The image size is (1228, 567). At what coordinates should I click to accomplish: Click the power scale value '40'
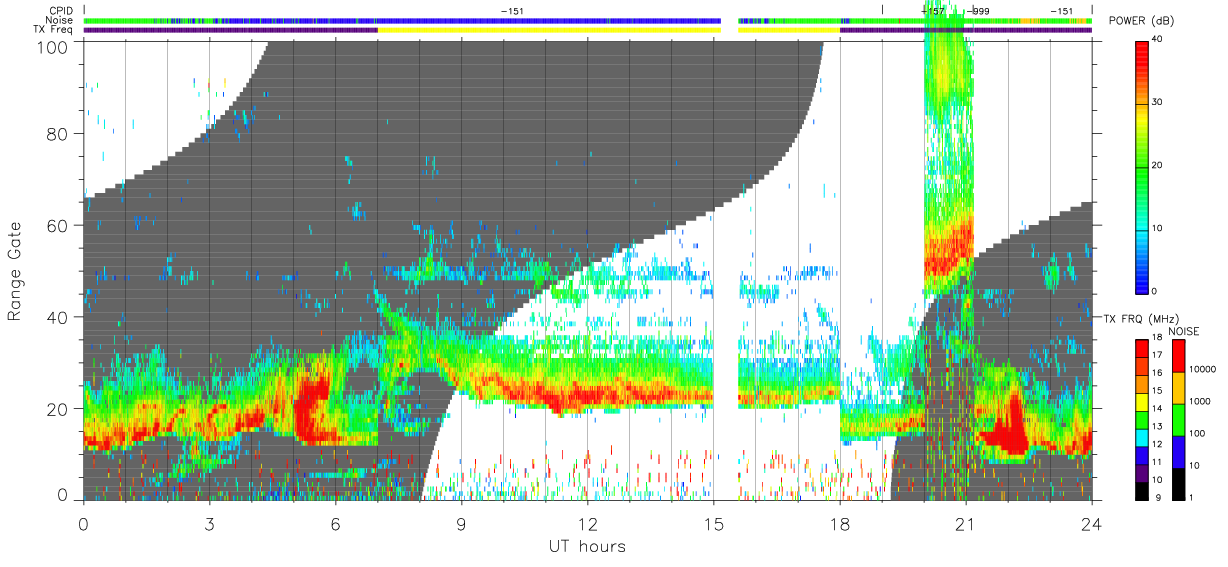(x=1158, y=41)
